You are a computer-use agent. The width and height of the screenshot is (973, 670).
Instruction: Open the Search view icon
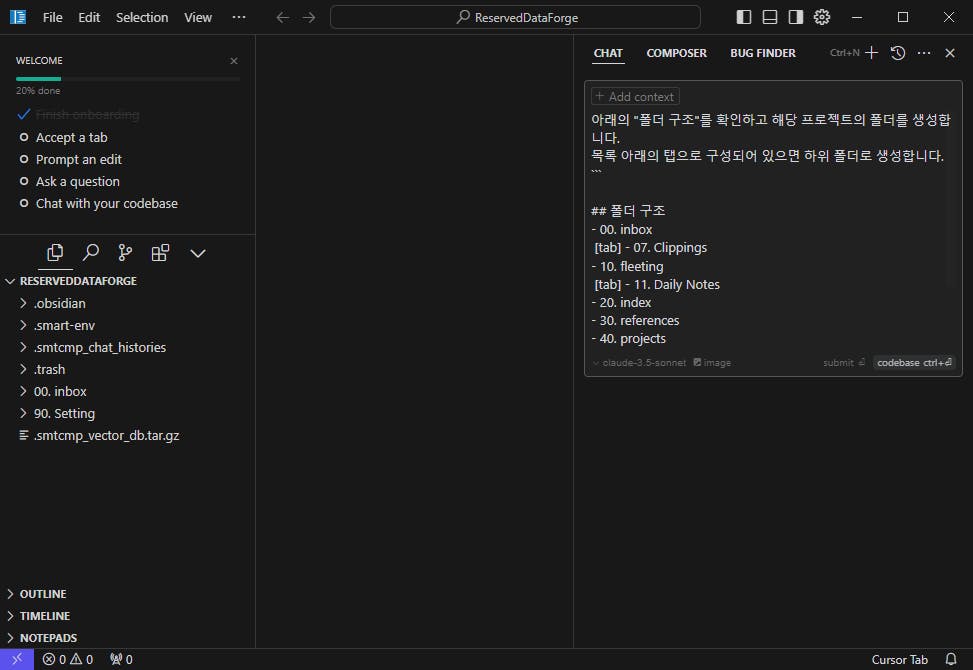click(x=91, y=252)
